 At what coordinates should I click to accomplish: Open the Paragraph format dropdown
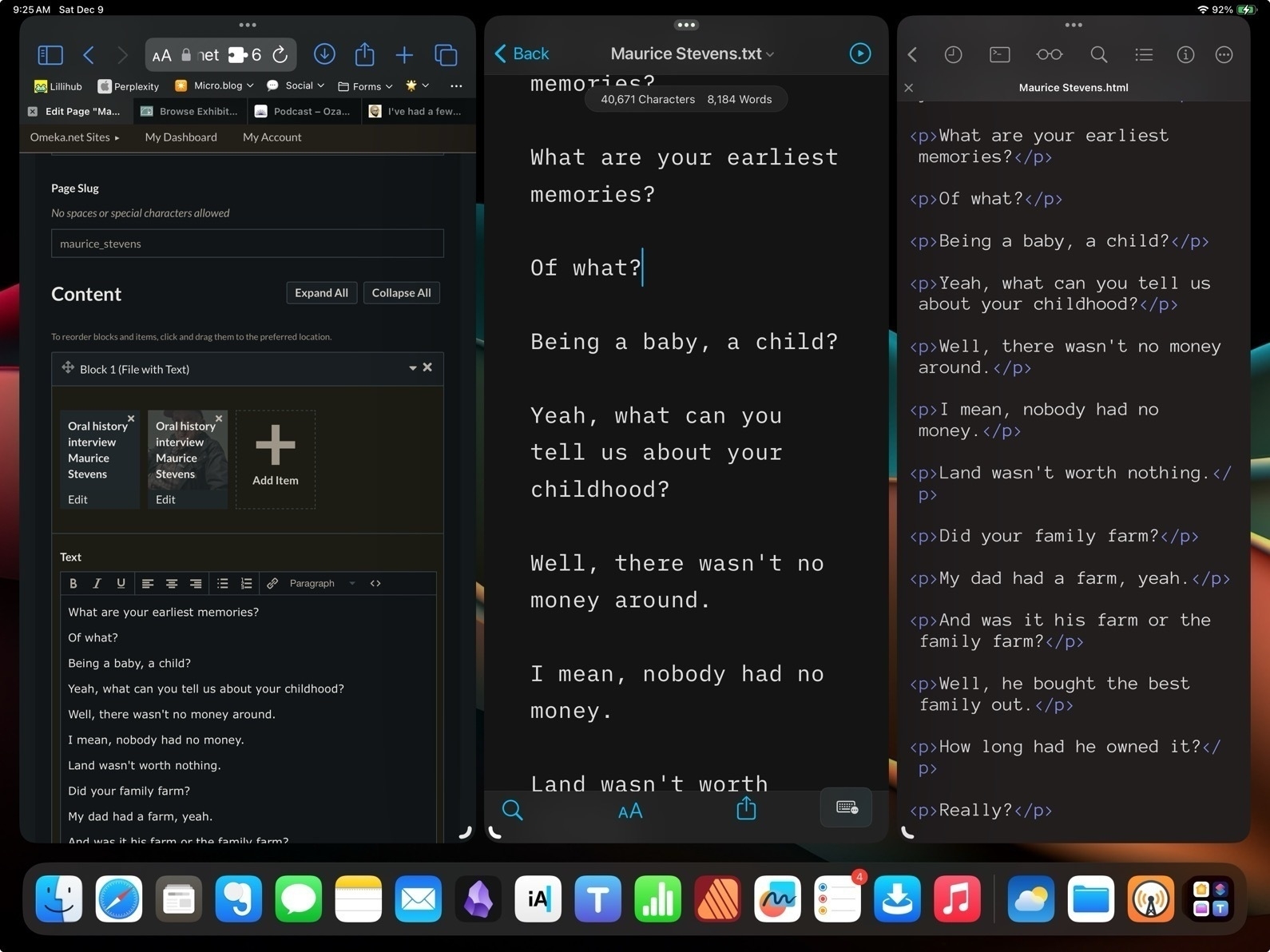(x=321, y=584)
